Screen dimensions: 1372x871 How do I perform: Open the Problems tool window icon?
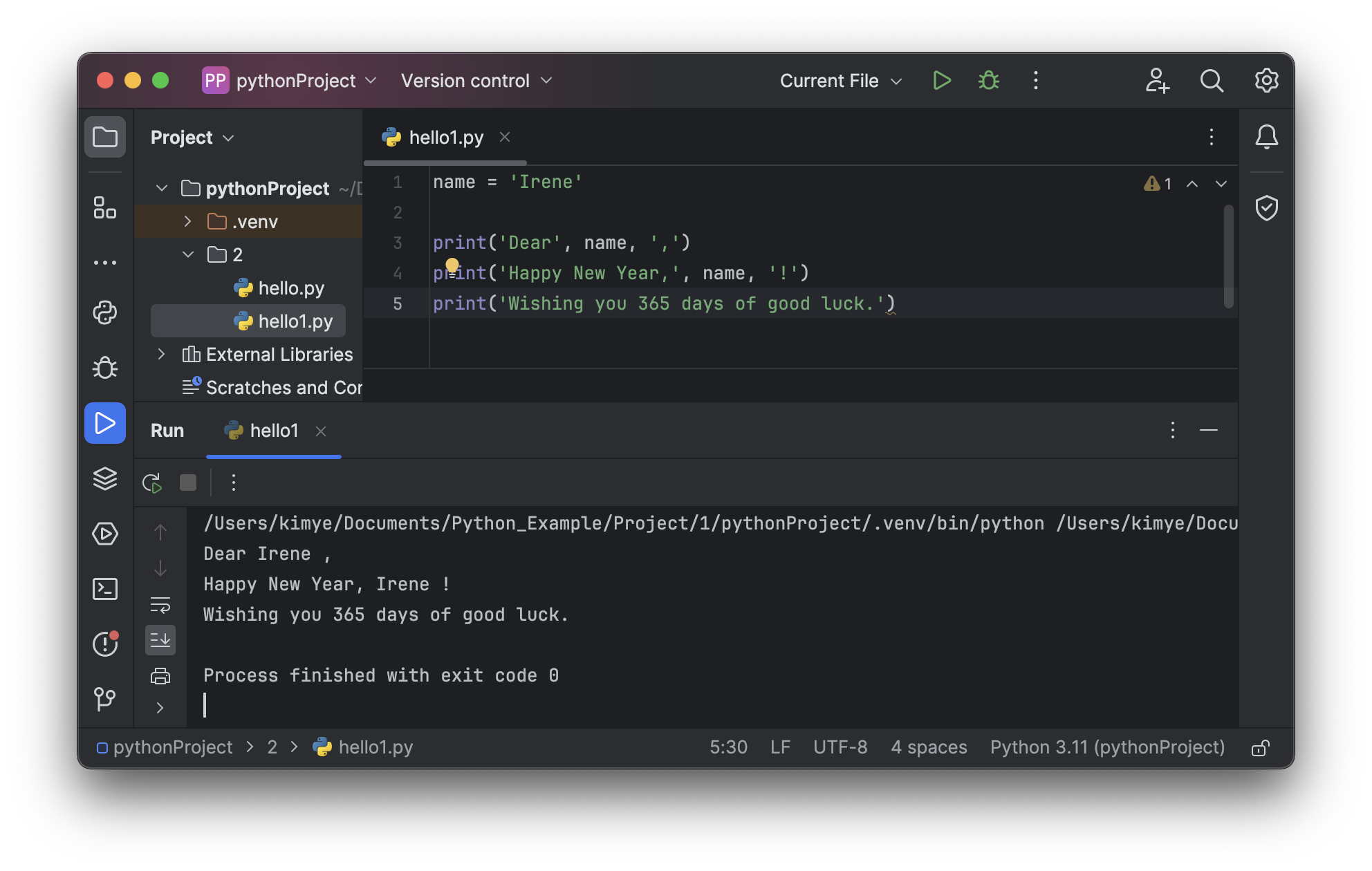tap(105, 644)
